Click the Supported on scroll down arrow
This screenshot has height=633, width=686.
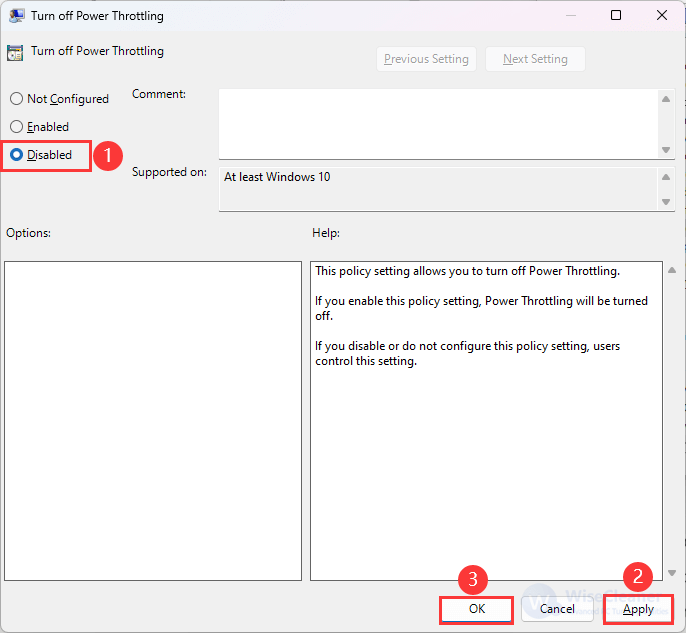pyautogui.click(x=666, y=202)
